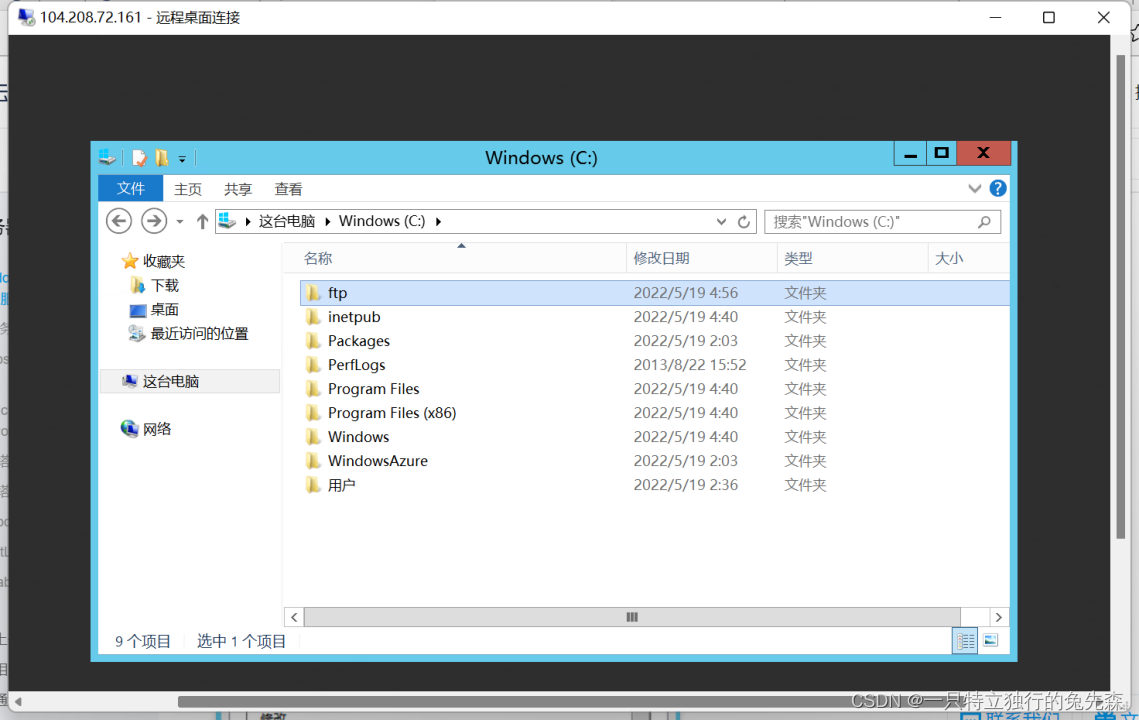Go back with the Back arrow button
Image resolution: width=1139 pixels, height=720 pixels.
tap(119, 221)
